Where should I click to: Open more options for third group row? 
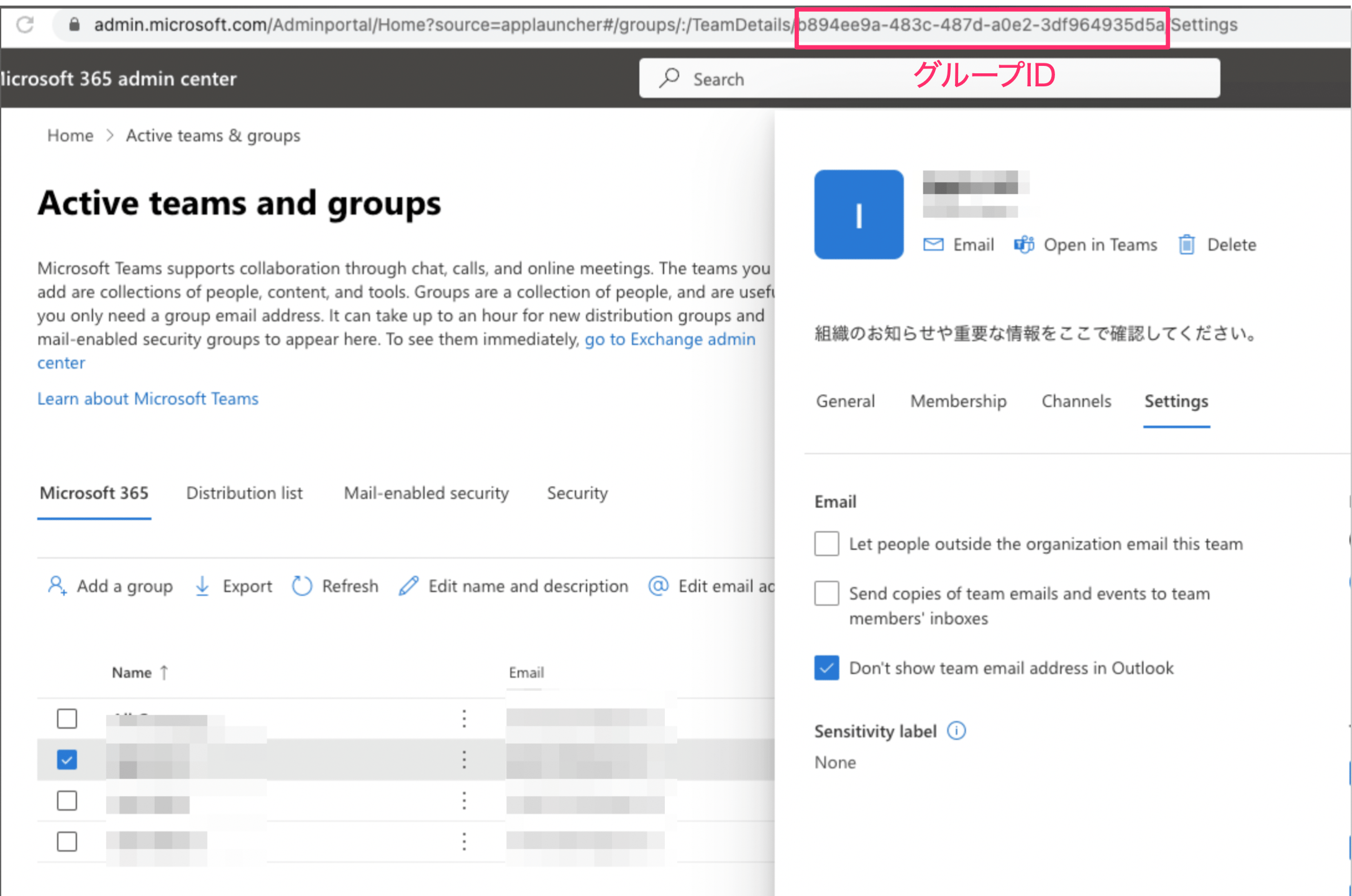(464, 800)
